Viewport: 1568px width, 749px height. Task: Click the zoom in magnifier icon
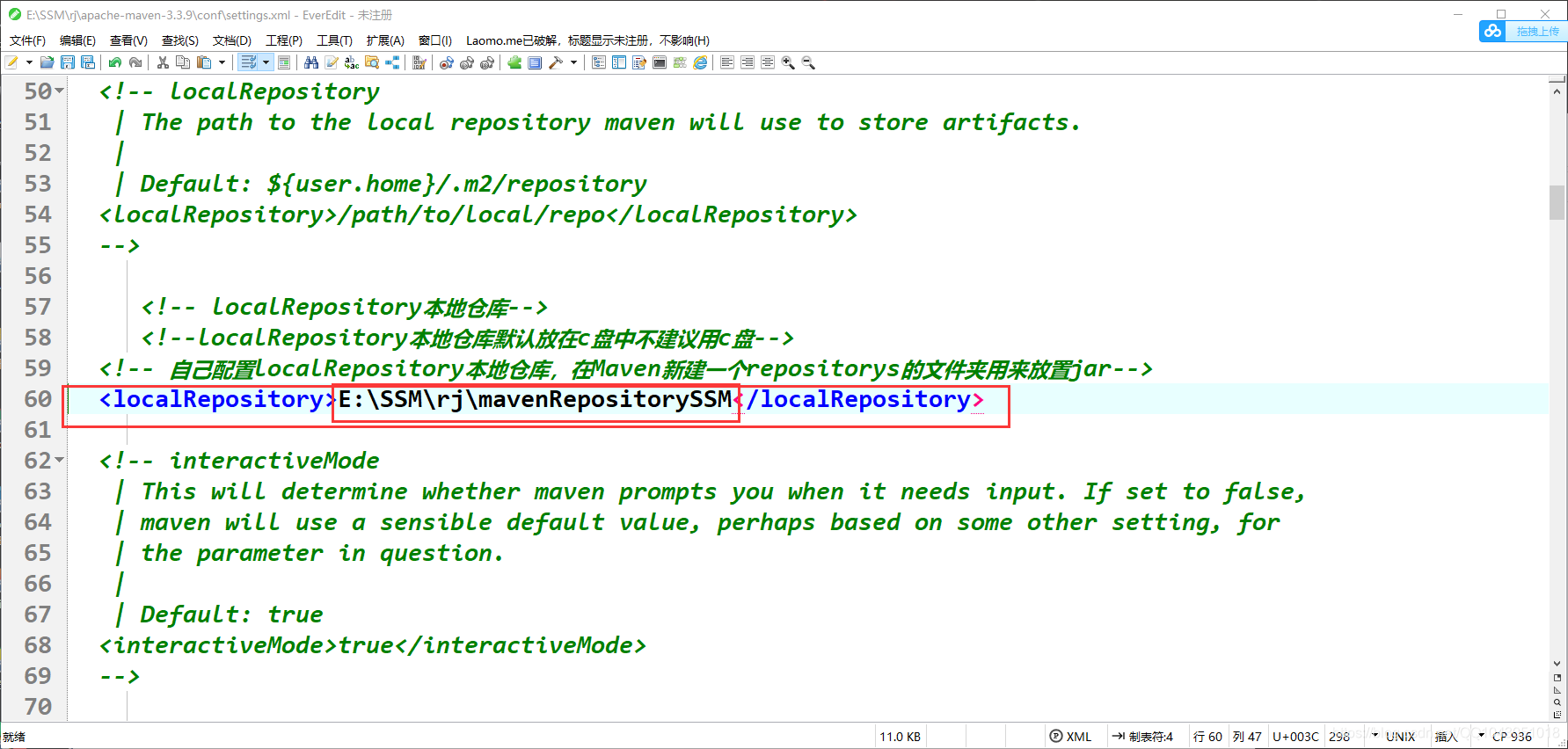(x=788, y=62)
